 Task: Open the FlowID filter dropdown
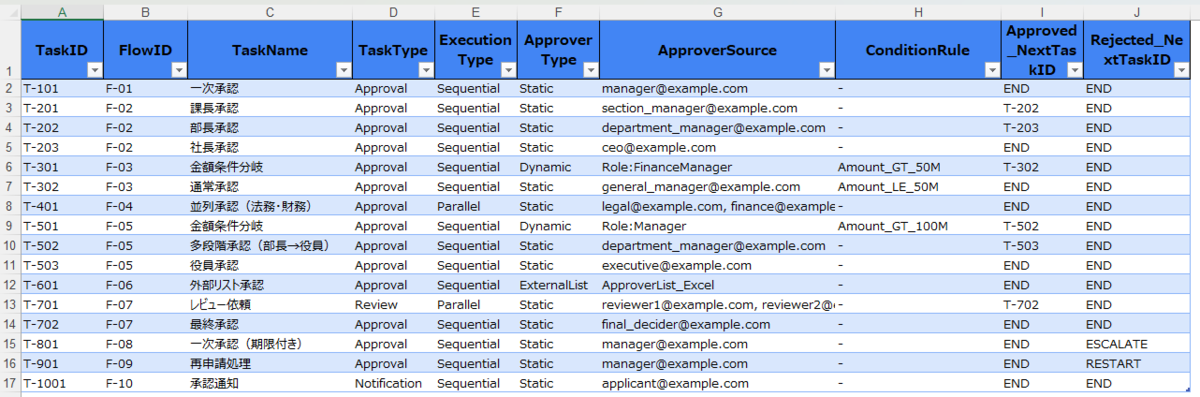click(x=179, y=71)
